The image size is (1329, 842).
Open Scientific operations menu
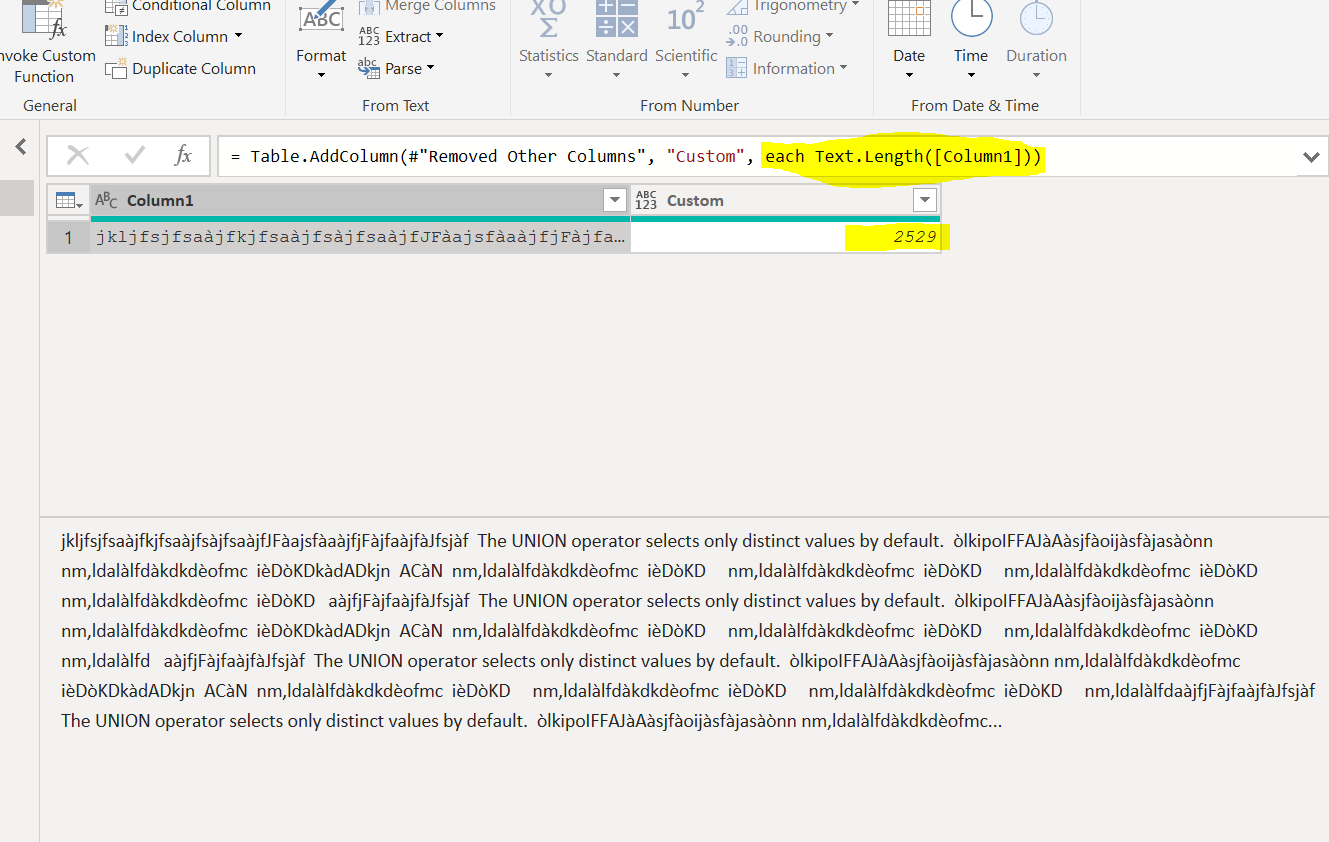coord(686,40)
